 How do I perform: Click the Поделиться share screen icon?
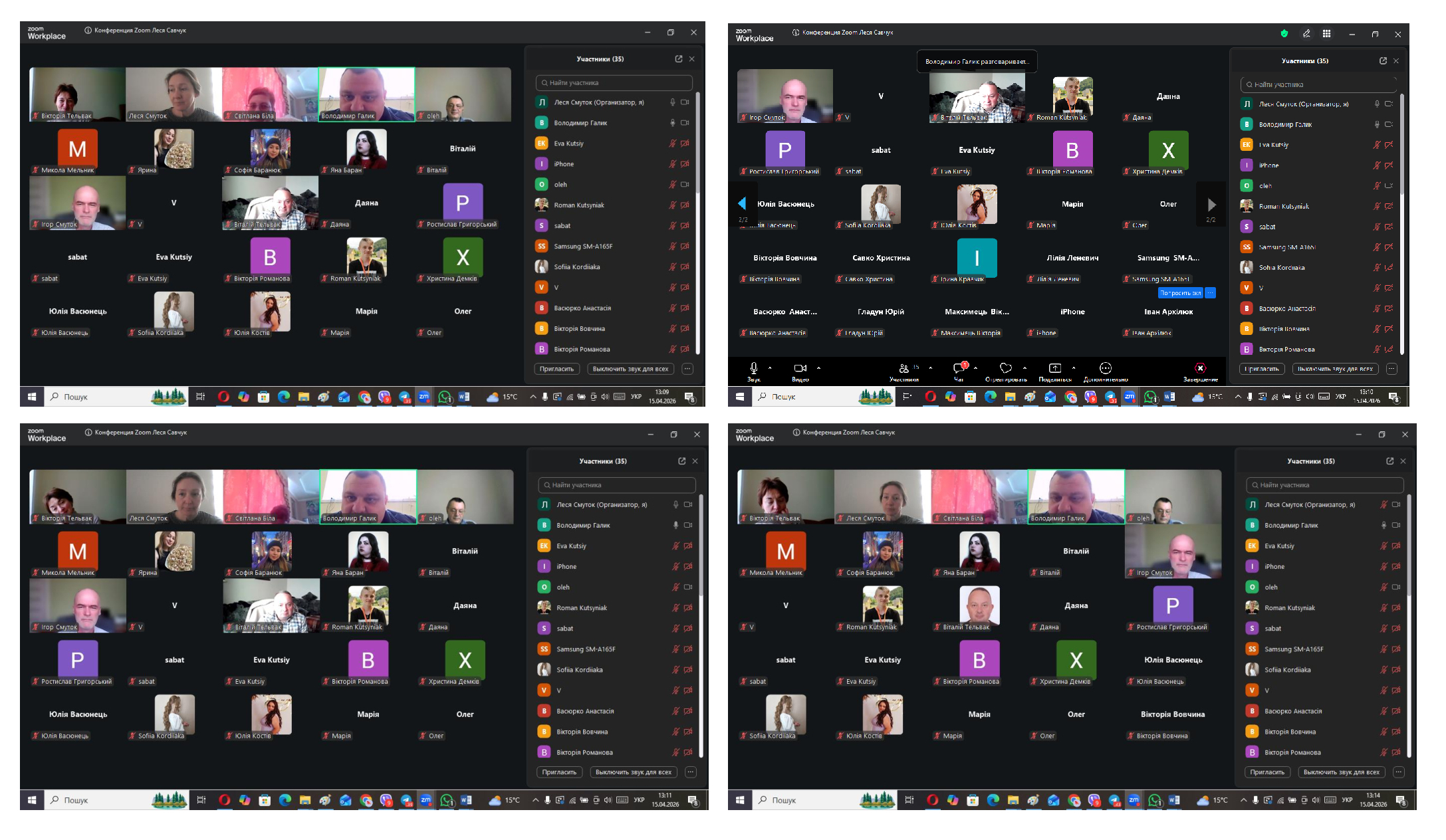(1054, 368)
